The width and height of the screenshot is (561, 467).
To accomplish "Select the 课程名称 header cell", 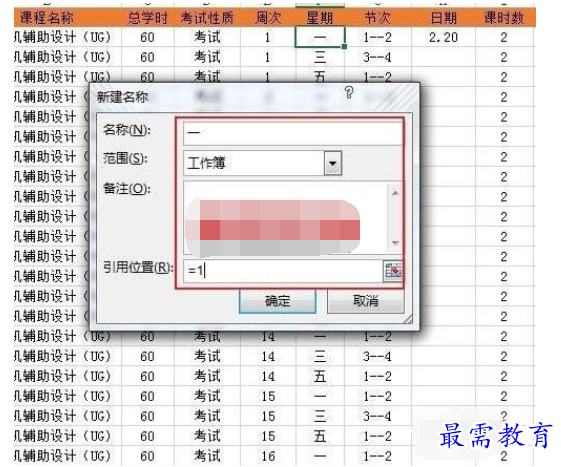I will (x=68, y=18).
